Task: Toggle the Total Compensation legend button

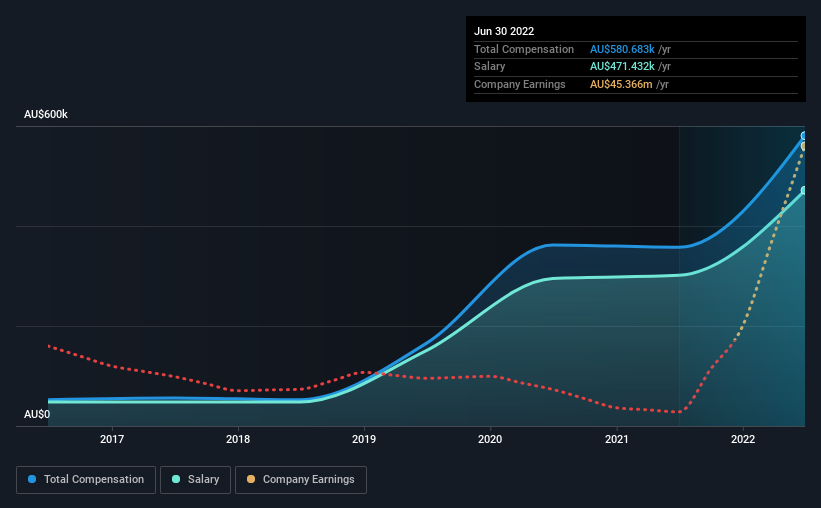Action: (86, 480)
